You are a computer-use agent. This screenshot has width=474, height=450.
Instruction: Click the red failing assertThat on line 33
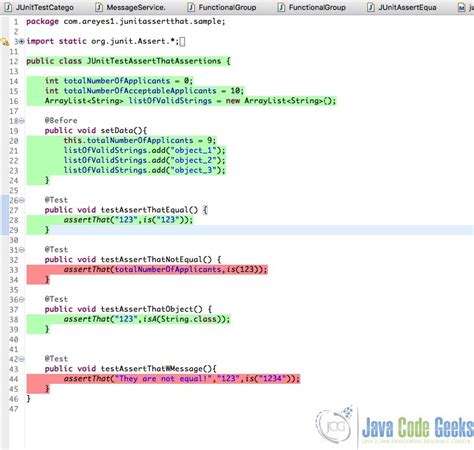pyautogui.click(x=165, y=269)
